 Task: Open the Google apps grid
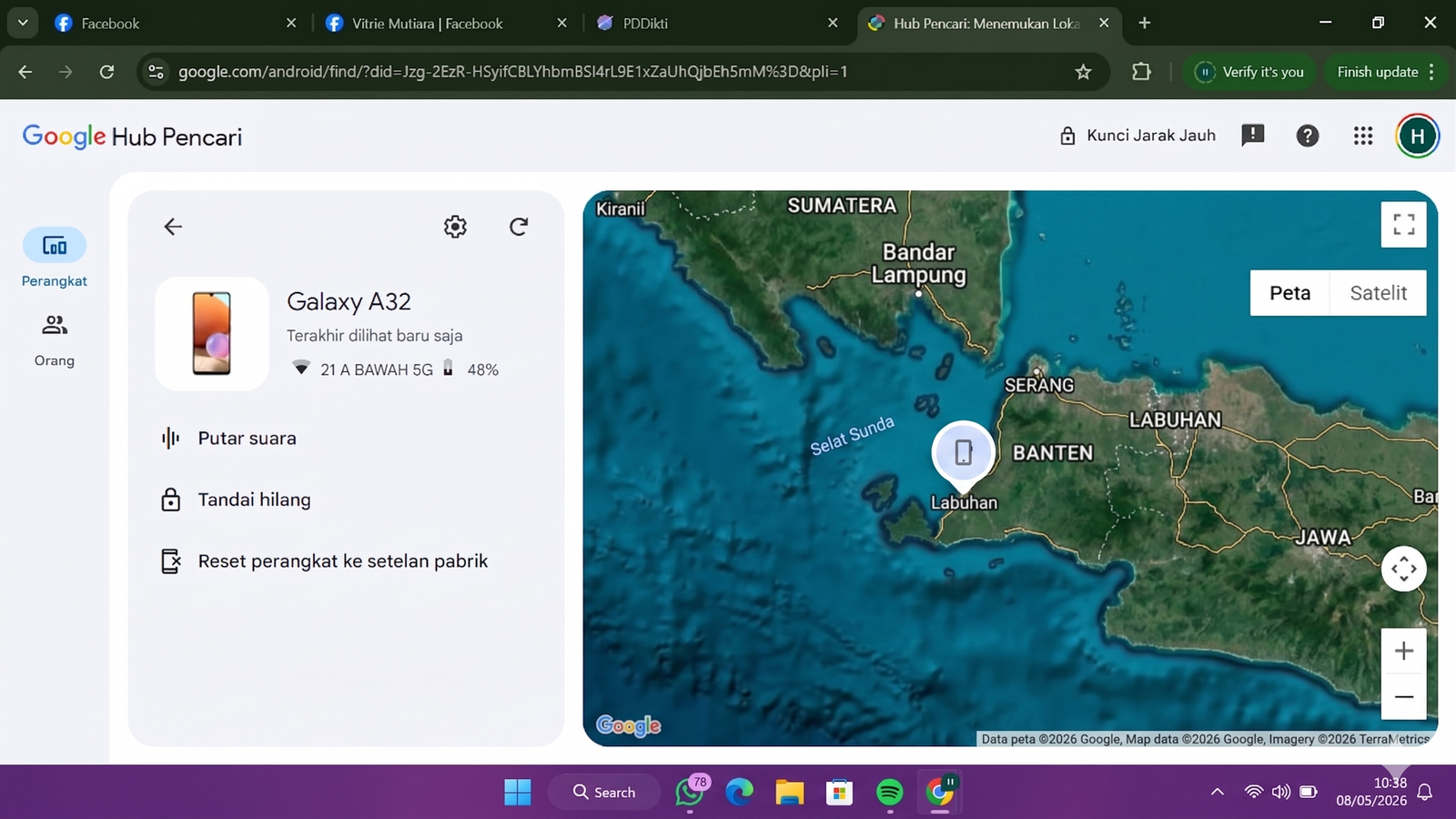pyautogui.click(x=1363, y=136)
